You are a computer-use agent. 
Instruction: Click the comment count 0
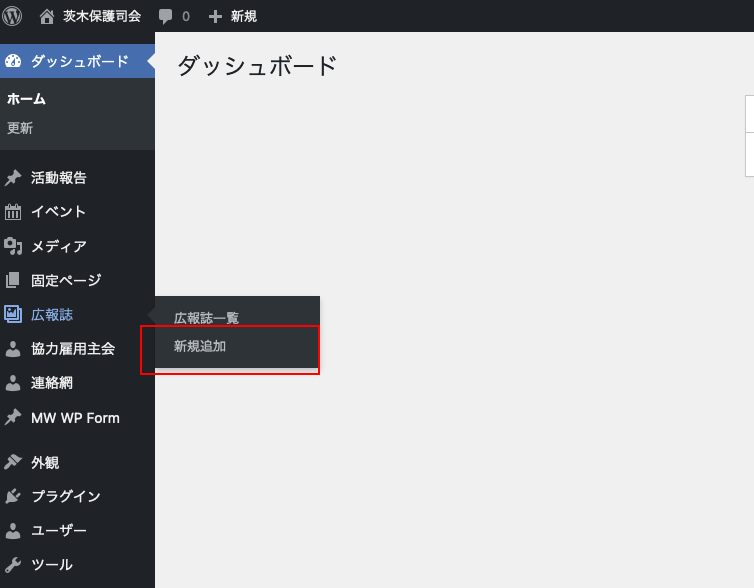click(186, 17)
